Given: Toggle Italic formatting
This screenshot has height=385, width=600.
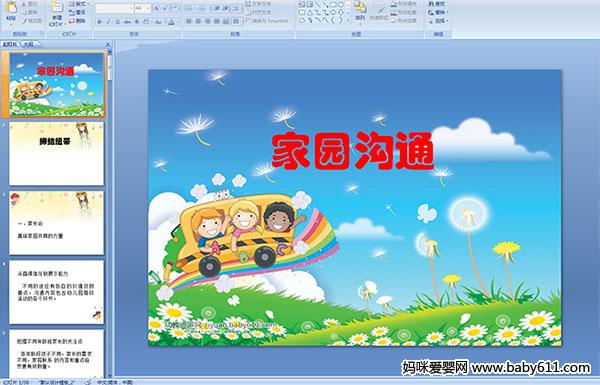Looking at the screenshot, I should (108, 22).
